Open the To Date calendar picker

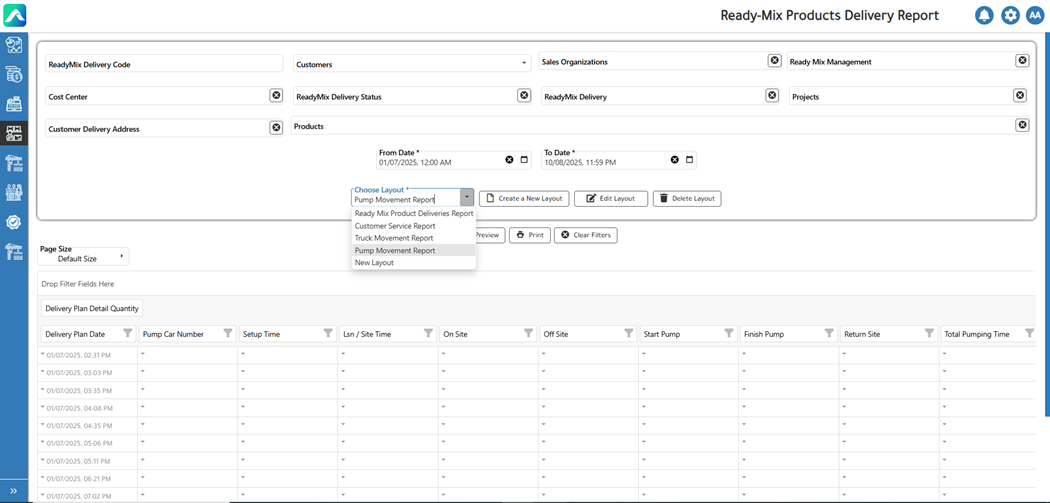coord(689,160)
